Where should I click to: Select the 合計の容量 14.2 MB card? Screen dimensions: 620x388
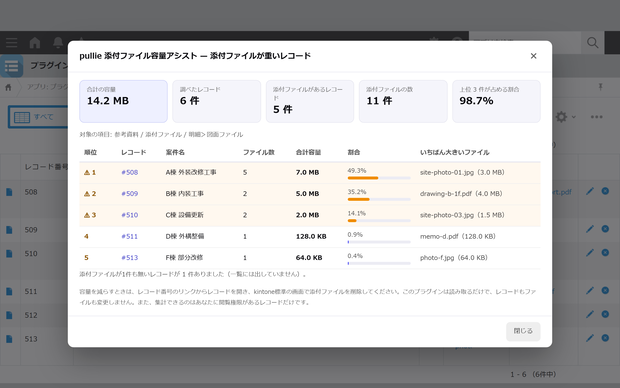123,101
